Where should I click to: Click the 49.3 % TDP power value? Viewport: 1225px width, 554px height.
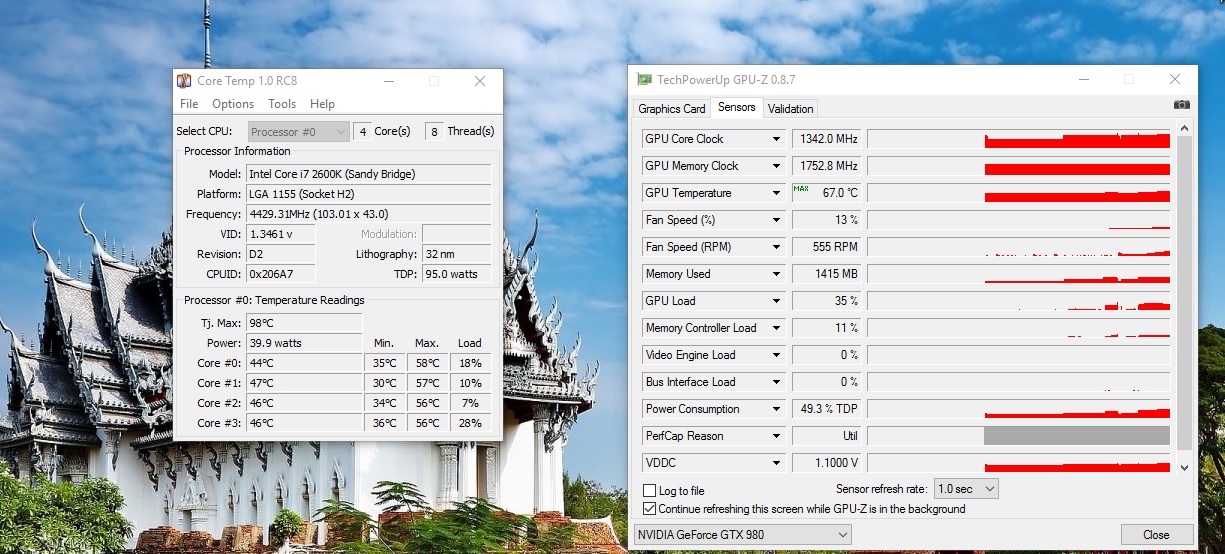[827, 409]
